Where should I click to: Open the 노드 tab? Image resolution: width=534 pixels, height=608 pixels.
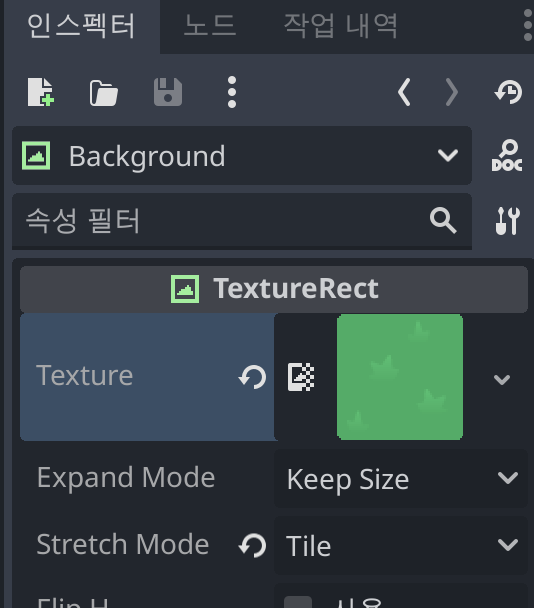coord(209,26)
